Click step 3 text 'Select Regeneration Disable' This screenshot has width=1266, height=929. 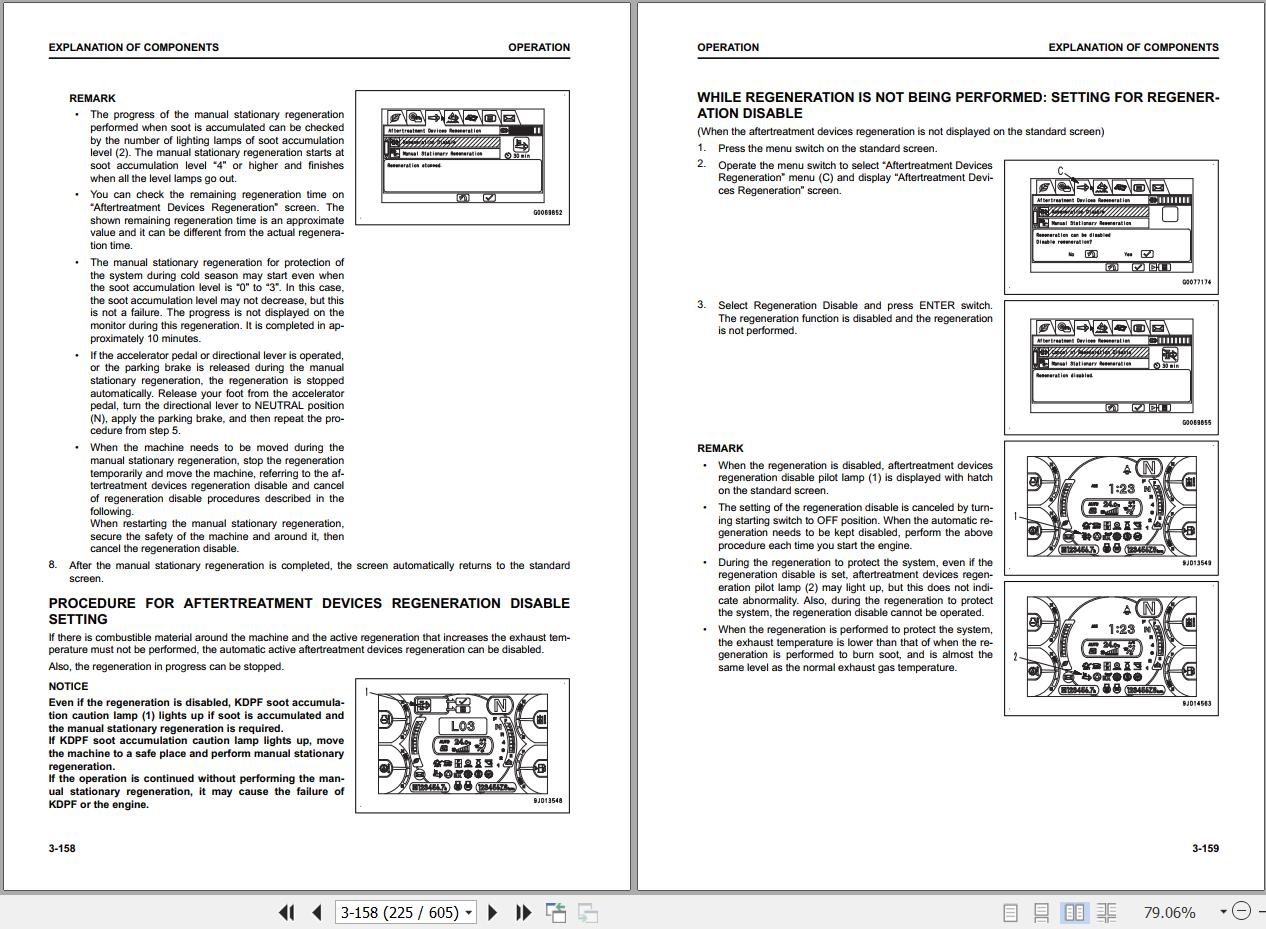(x=855, y=318)
